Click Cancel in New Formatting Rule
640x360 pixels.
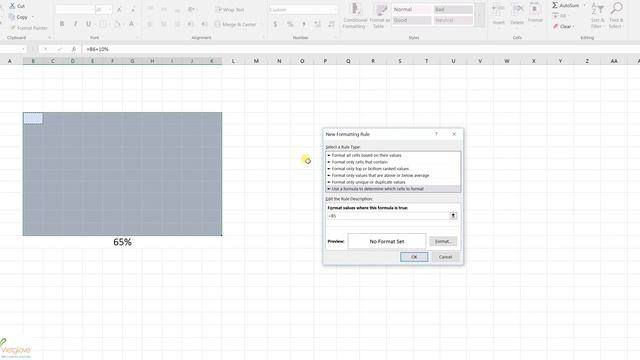[x=445, y=257]
